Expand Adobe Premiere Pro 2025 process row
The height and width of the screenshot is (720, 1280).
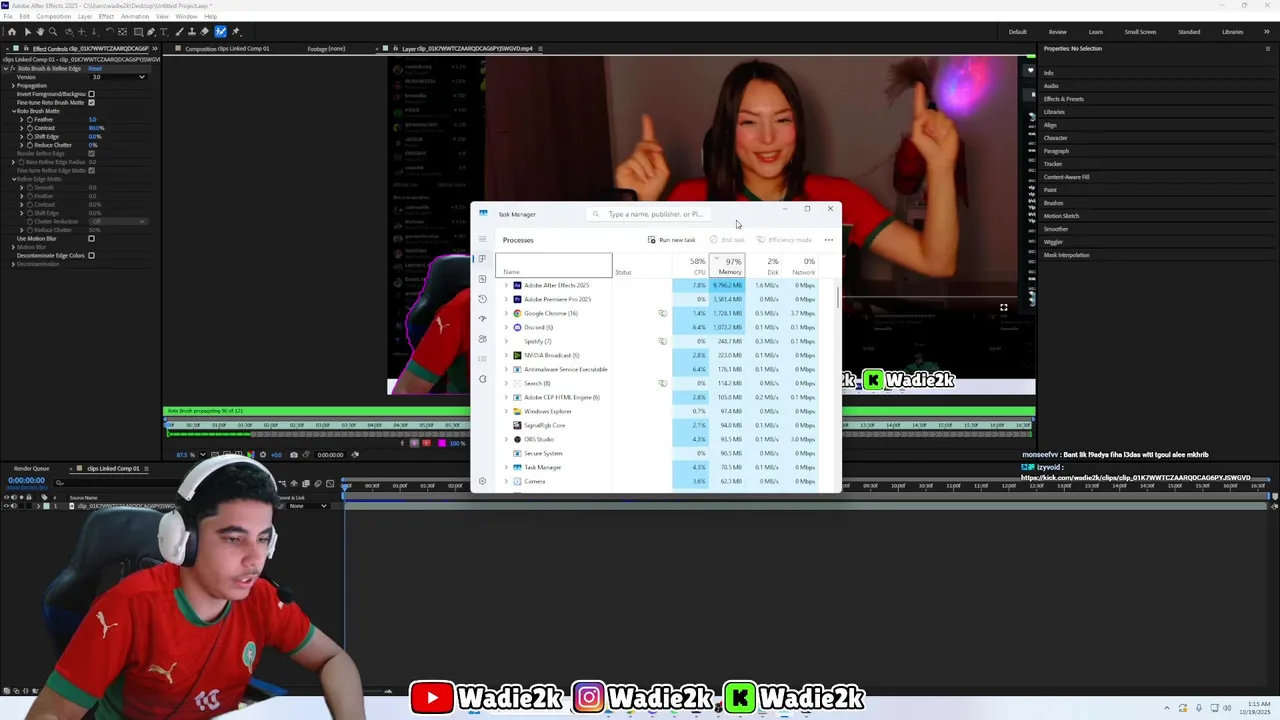coord(506,299)
